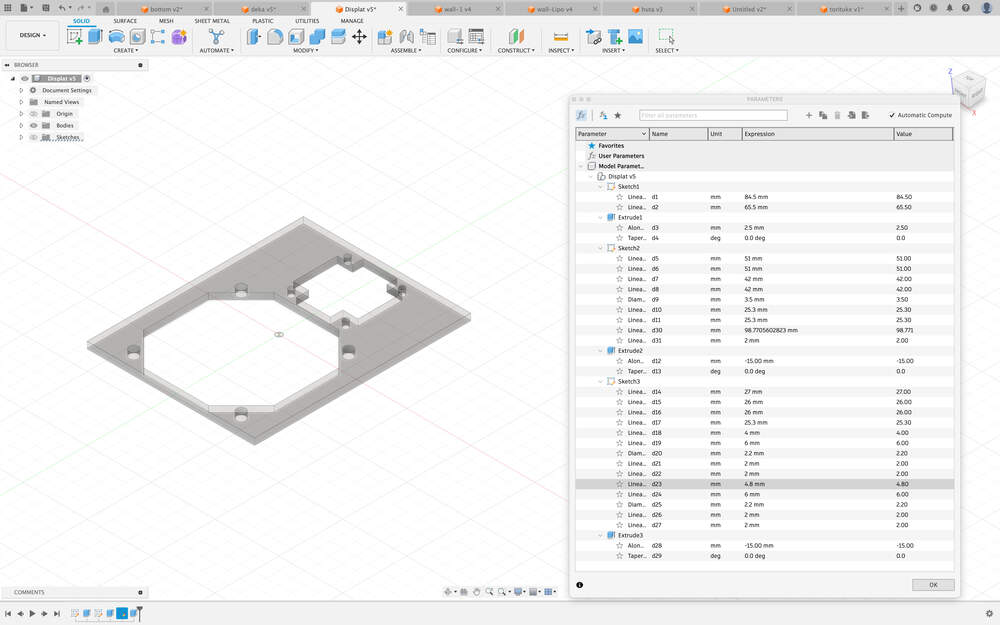Open the Design workspace dropdown
Screen dimensions: 1000x625
click(33, 35)
